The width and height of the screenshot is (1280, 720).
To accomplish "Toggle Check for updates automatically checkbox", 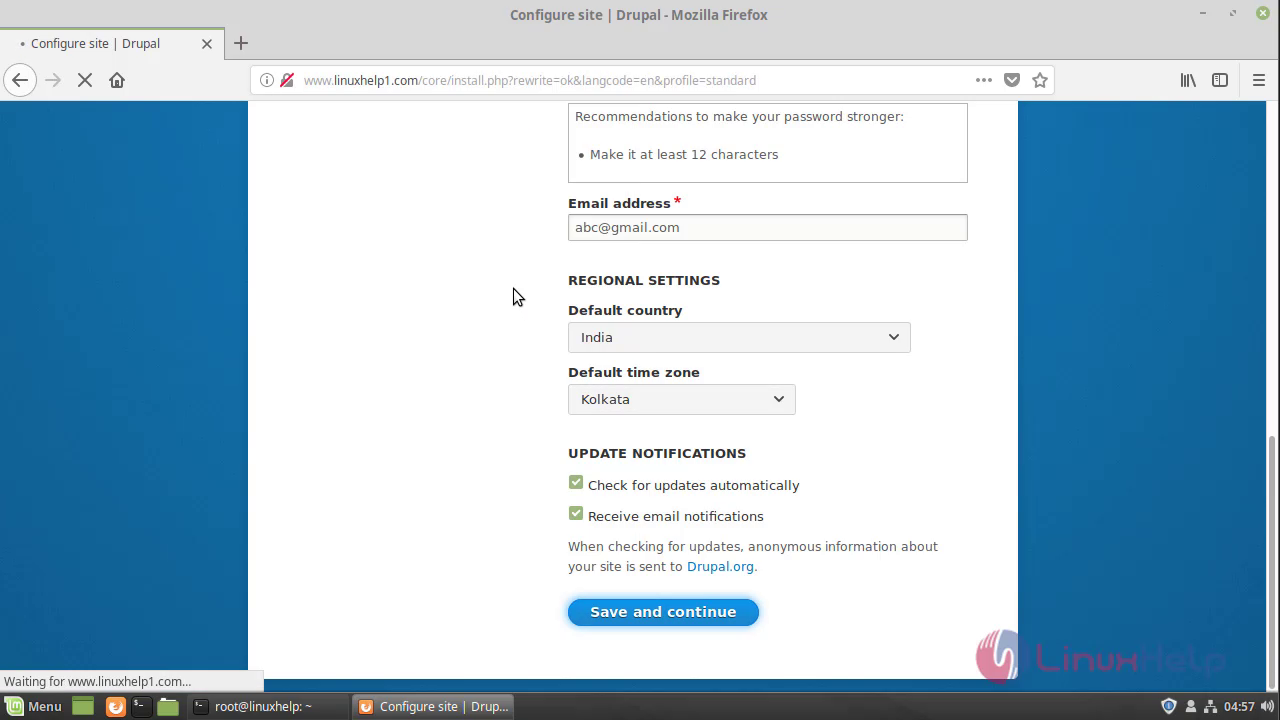I will click(x=575, y=483).
